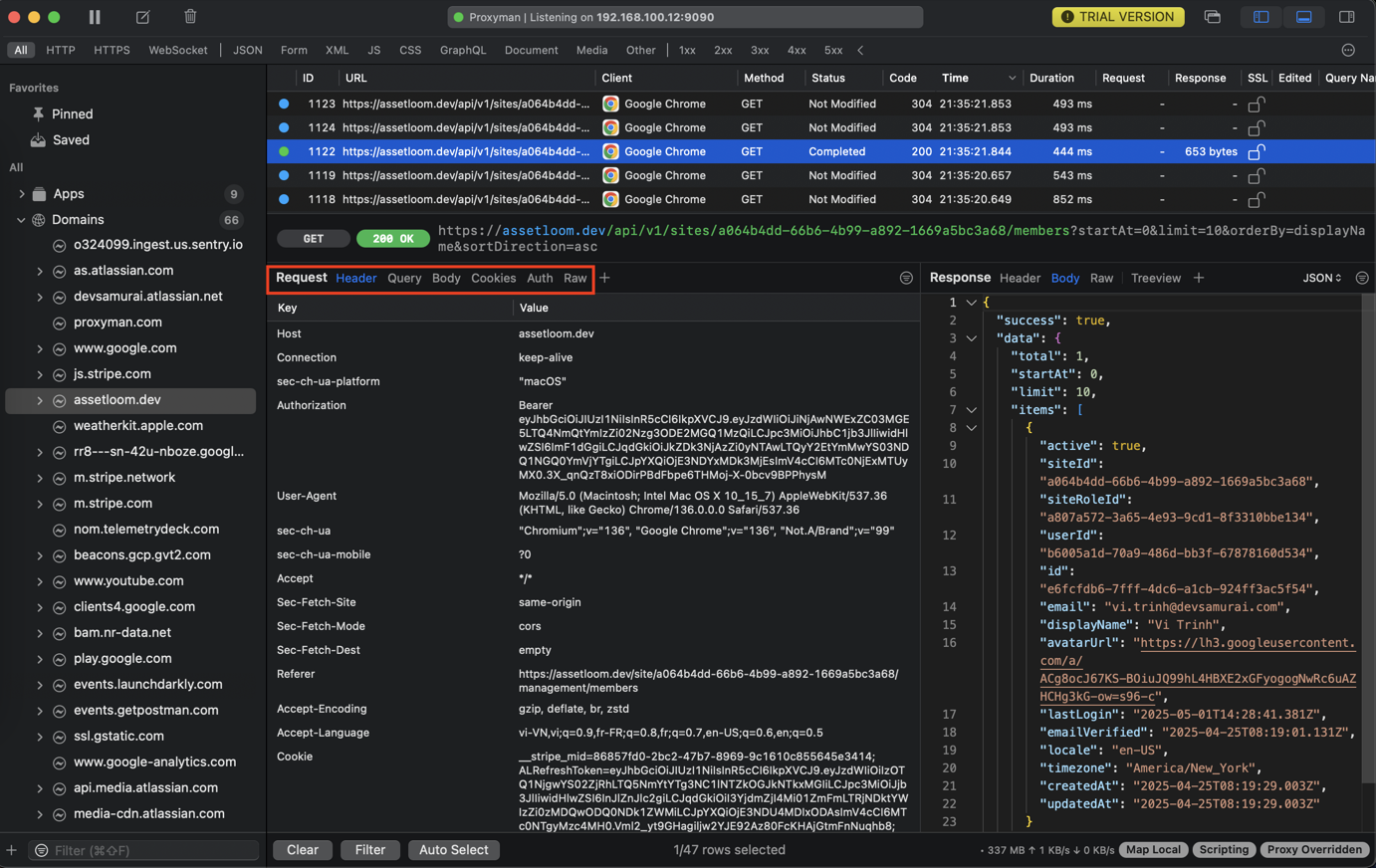
Task: Select weatherkit.apple.com in domain list
Action: pos(137,426)
